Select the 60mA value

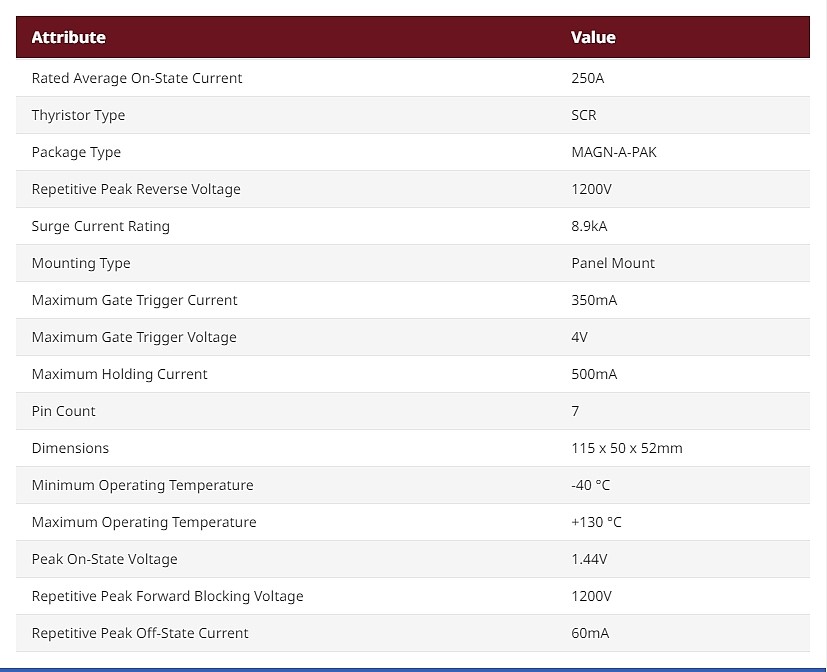click(x=590, y=632)
